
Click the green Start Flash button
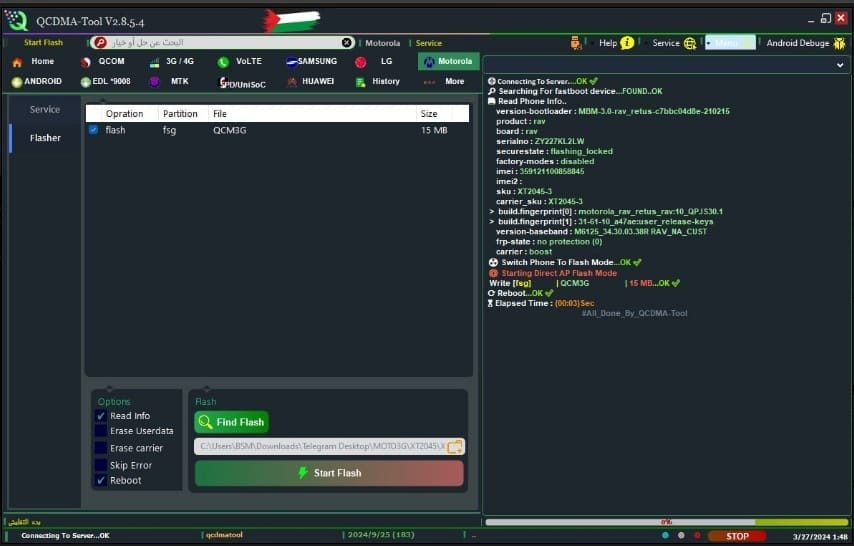(329, 473)
